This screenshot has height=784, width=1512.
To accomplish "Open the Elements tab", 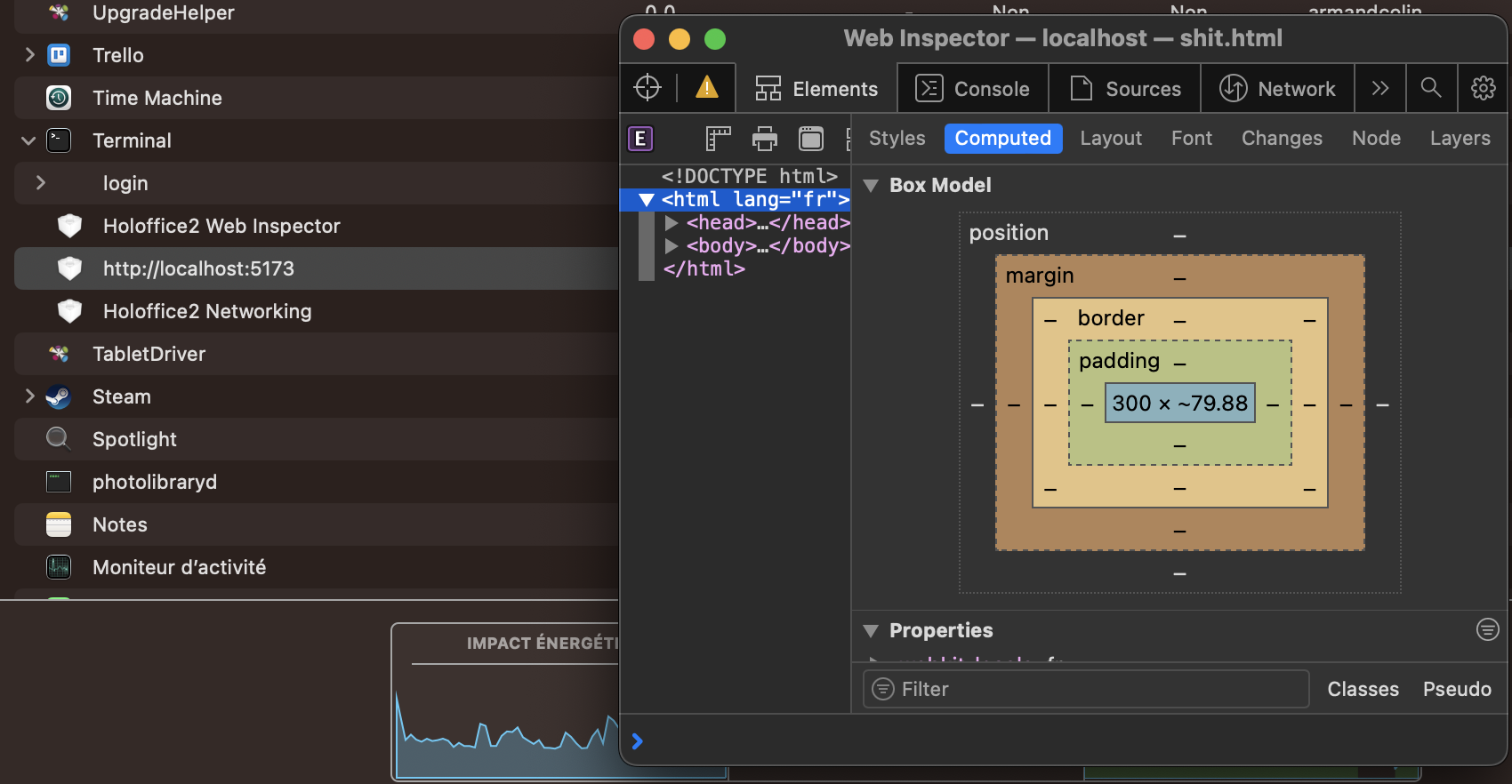I will (x=816, y=89).
